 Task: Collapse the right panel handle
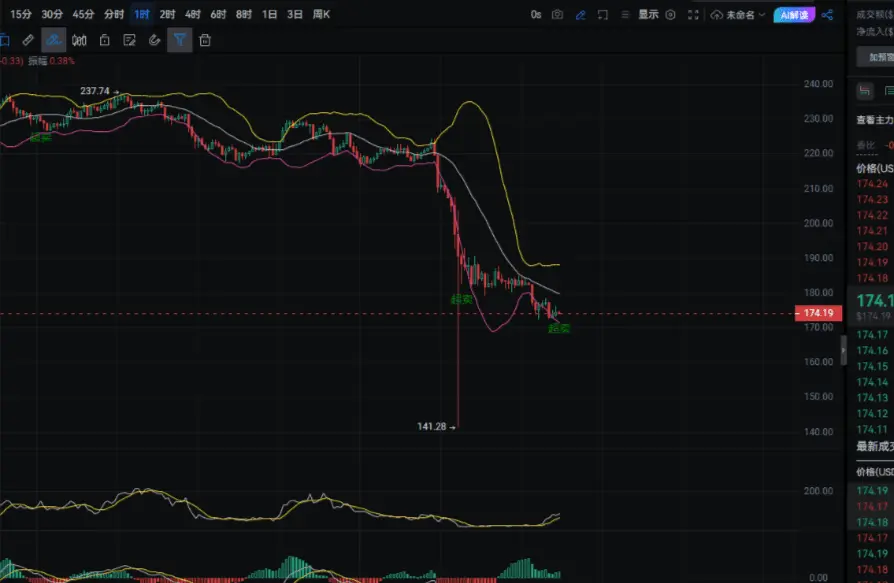point(844,350)
